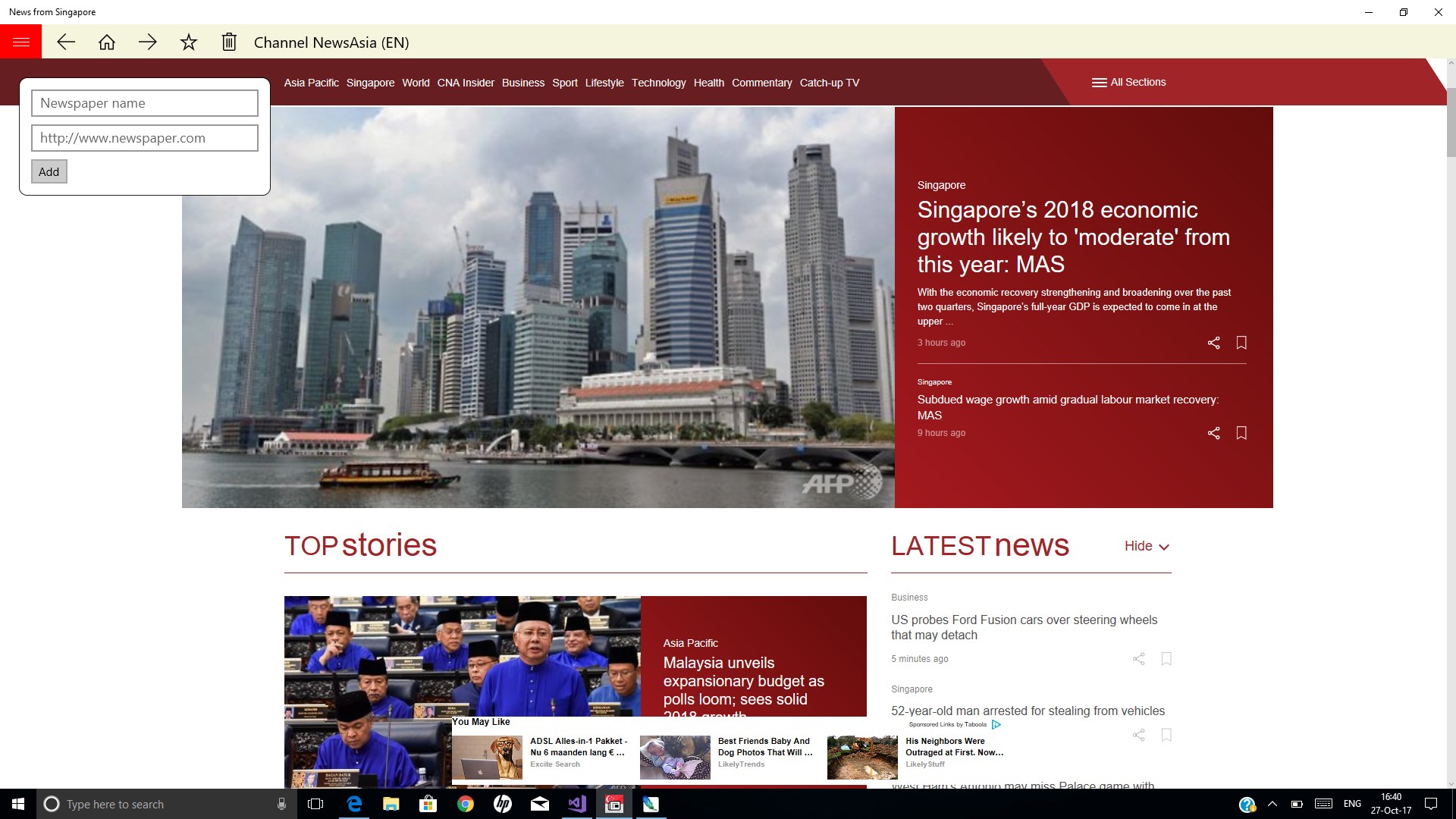Click the star favorites icon
Screen dimensions: 1456x819
pyautogui.click(x=189, y=42)
